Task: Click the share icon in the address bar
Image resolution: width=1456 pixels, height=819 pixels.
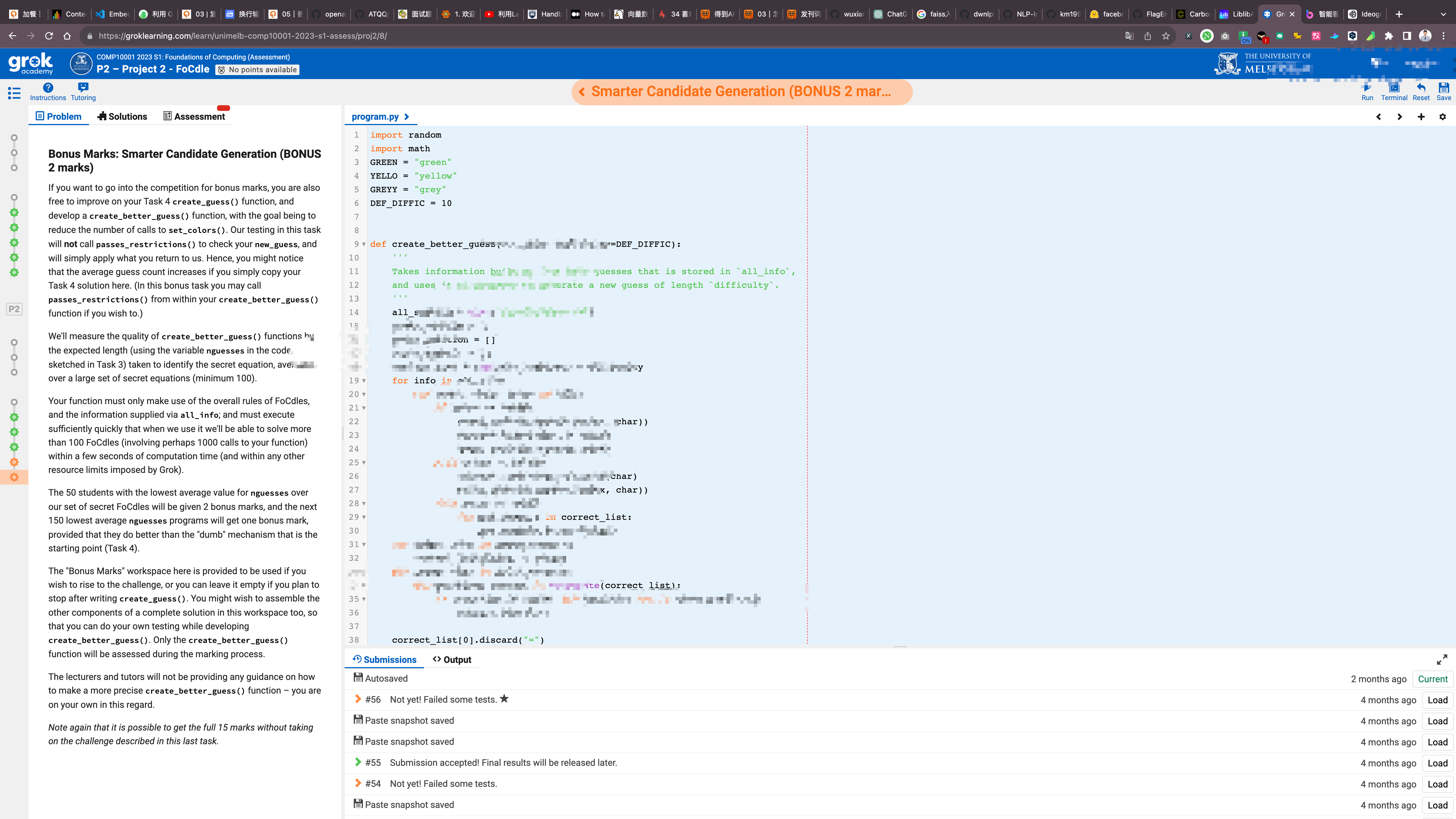Action: tap(1147, 36)
